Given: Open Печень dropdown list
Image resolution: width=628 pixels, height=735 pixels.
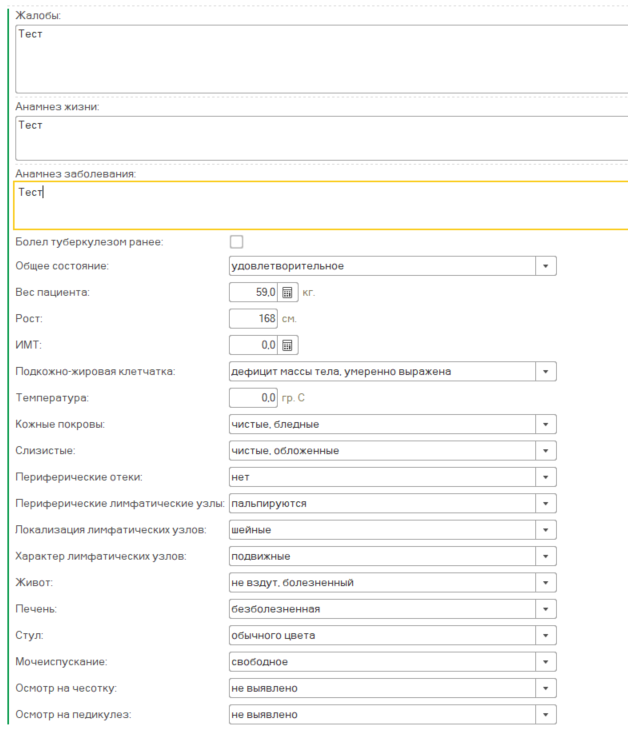Looking at the screenshot, I should pyautogui.click(x=546, y=609).
